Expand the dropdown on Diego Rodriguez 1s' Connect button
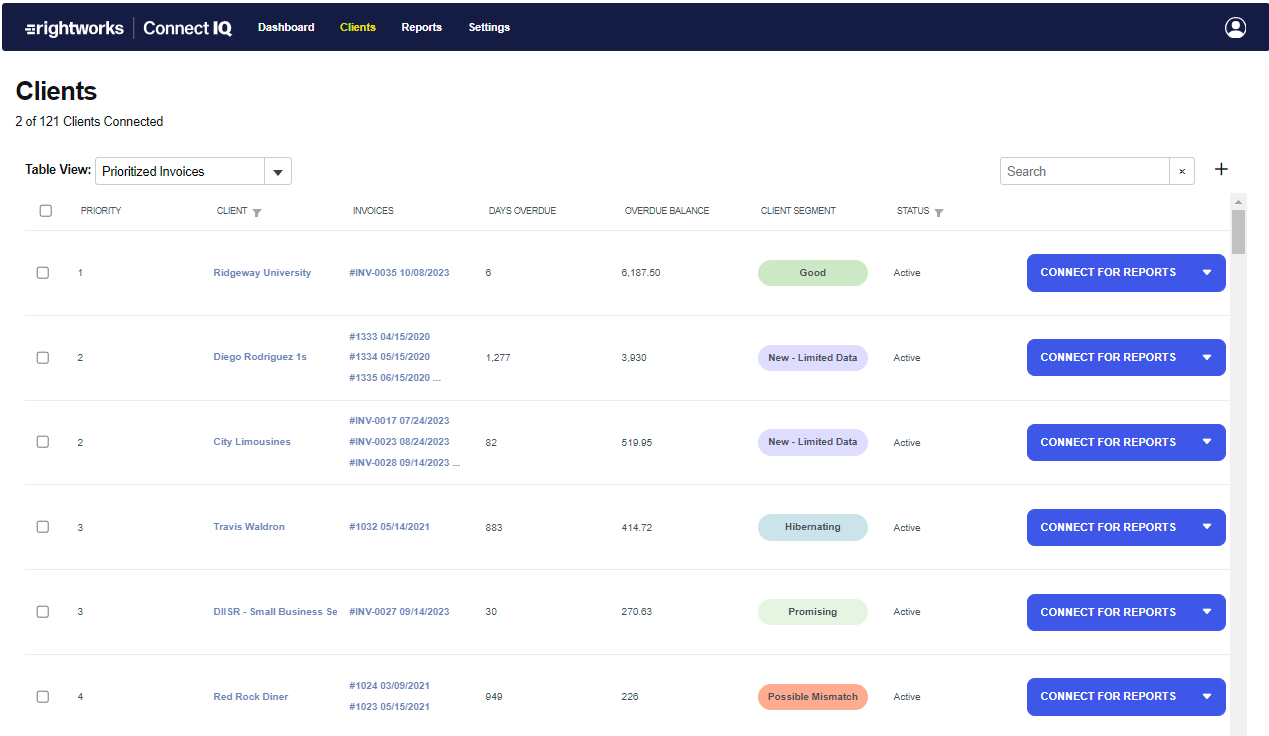1269x736 pixels. pos(1207,357)
